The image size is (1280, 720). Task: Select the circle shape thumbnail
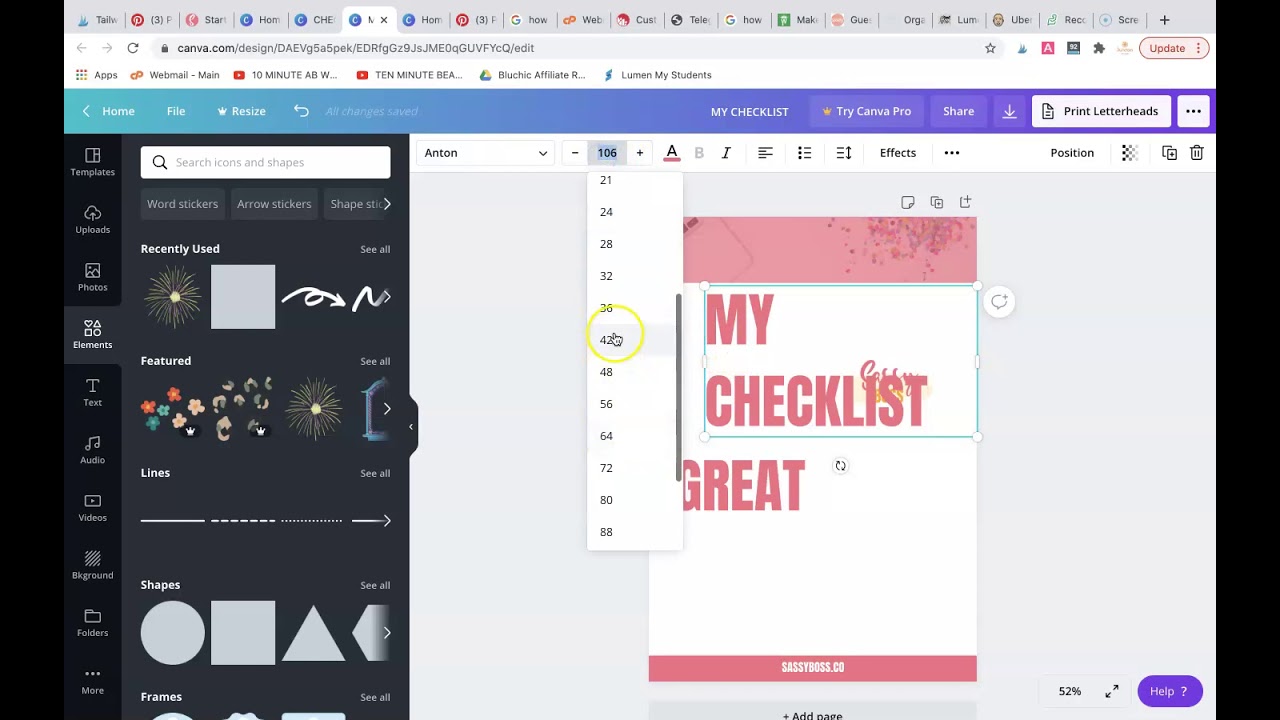tap(173, 632)
